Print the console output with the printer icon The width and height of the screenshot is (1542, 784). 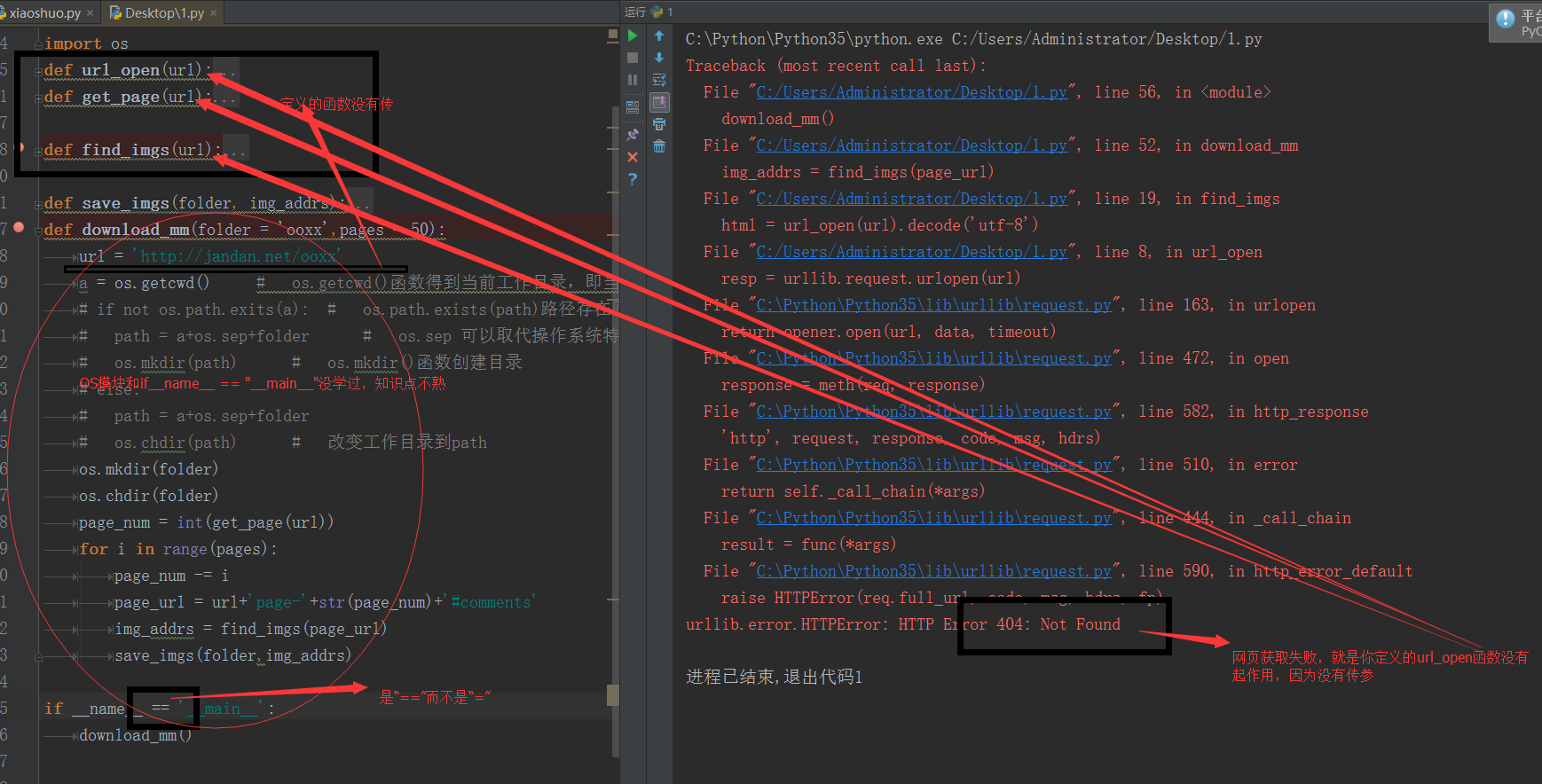(659, 124)
